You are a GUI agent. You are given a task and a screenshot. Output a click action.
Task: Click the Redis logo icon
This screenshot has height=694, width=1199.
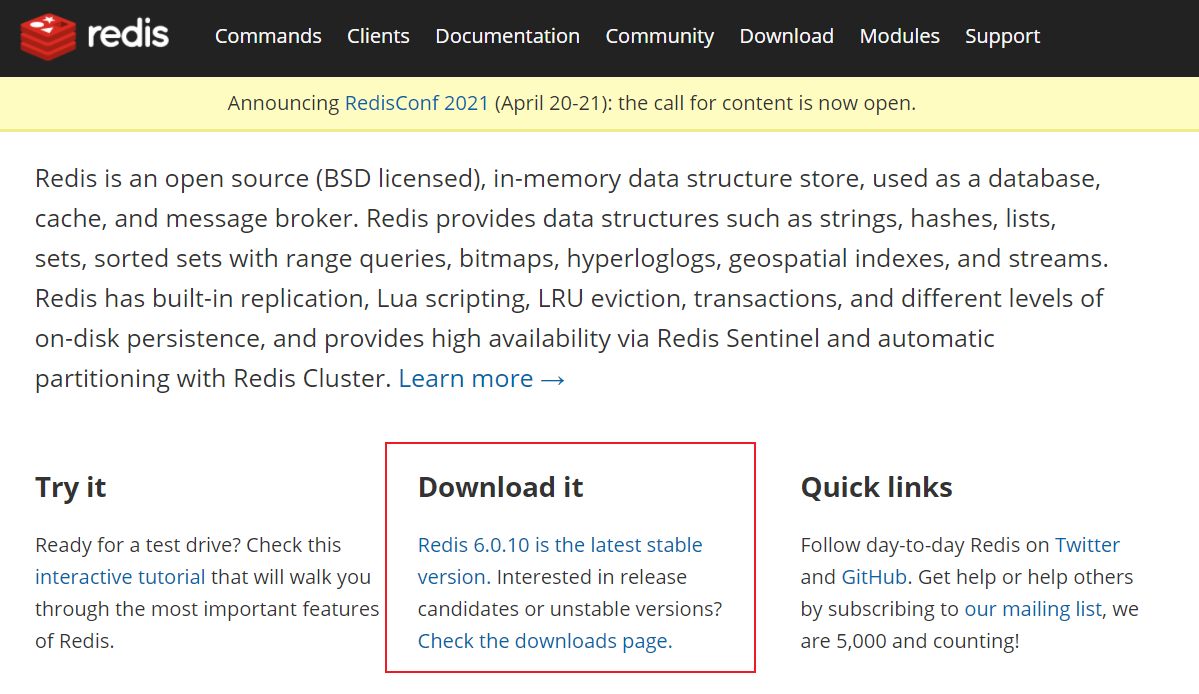click(48, 36)
